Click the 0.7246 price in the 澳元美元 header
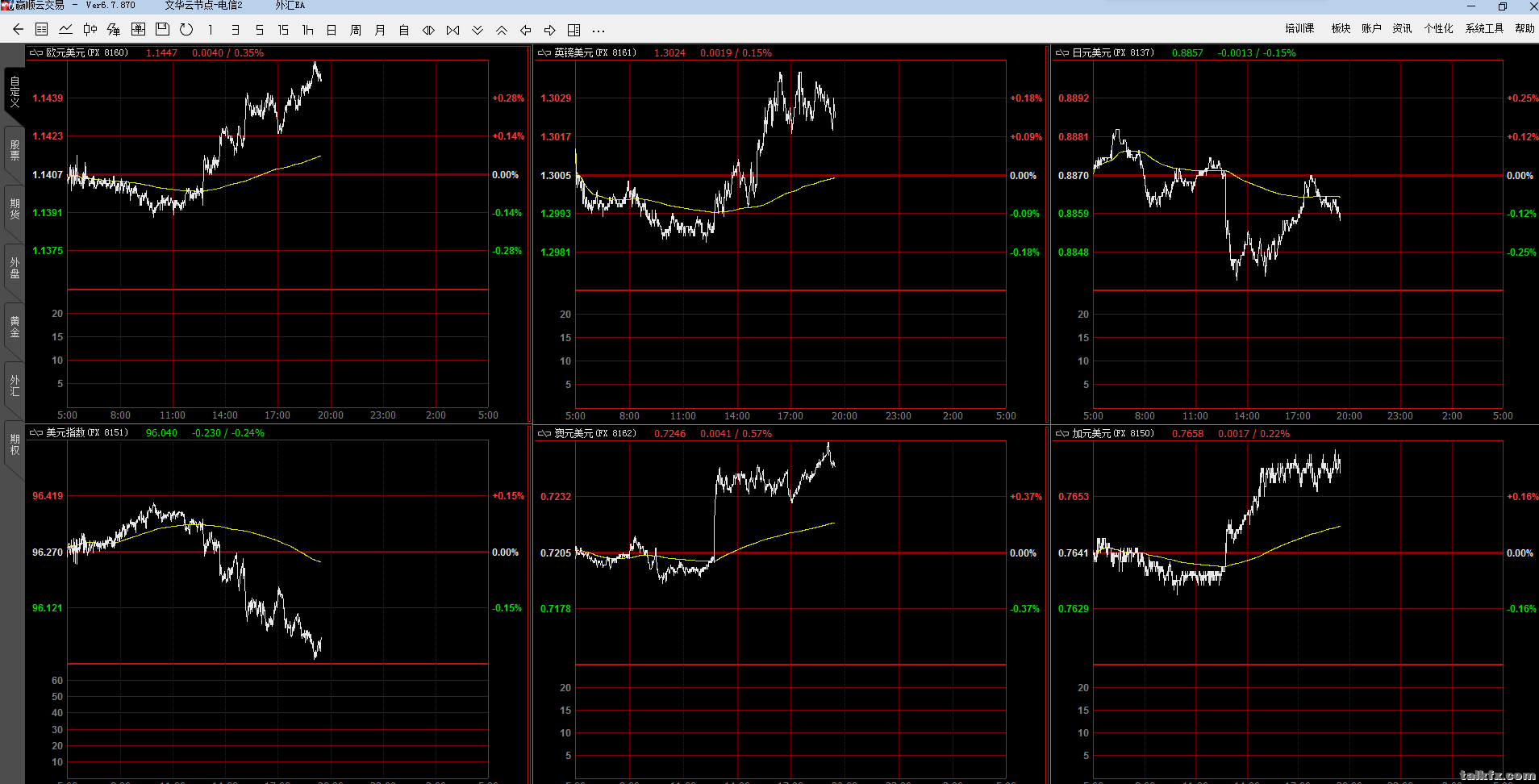1539x784 pixels. [669, 434]
